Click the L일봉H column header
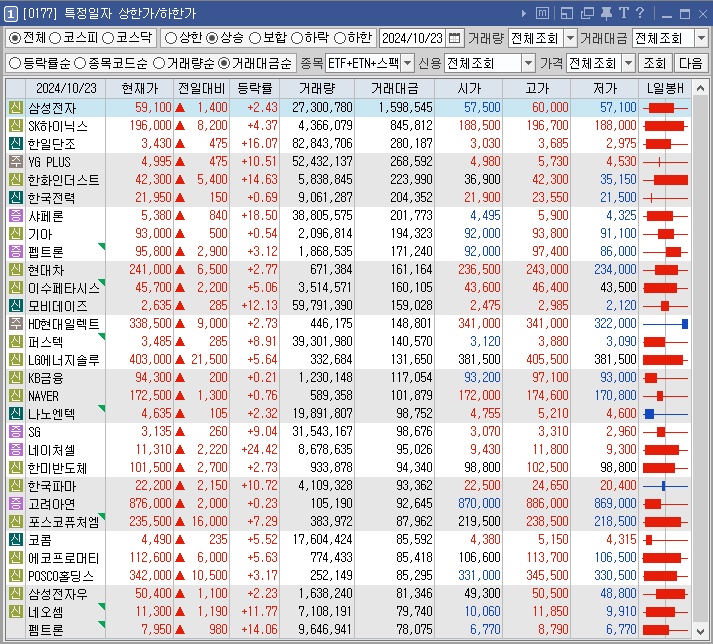The image size is (713, 644). pos(665,88)
